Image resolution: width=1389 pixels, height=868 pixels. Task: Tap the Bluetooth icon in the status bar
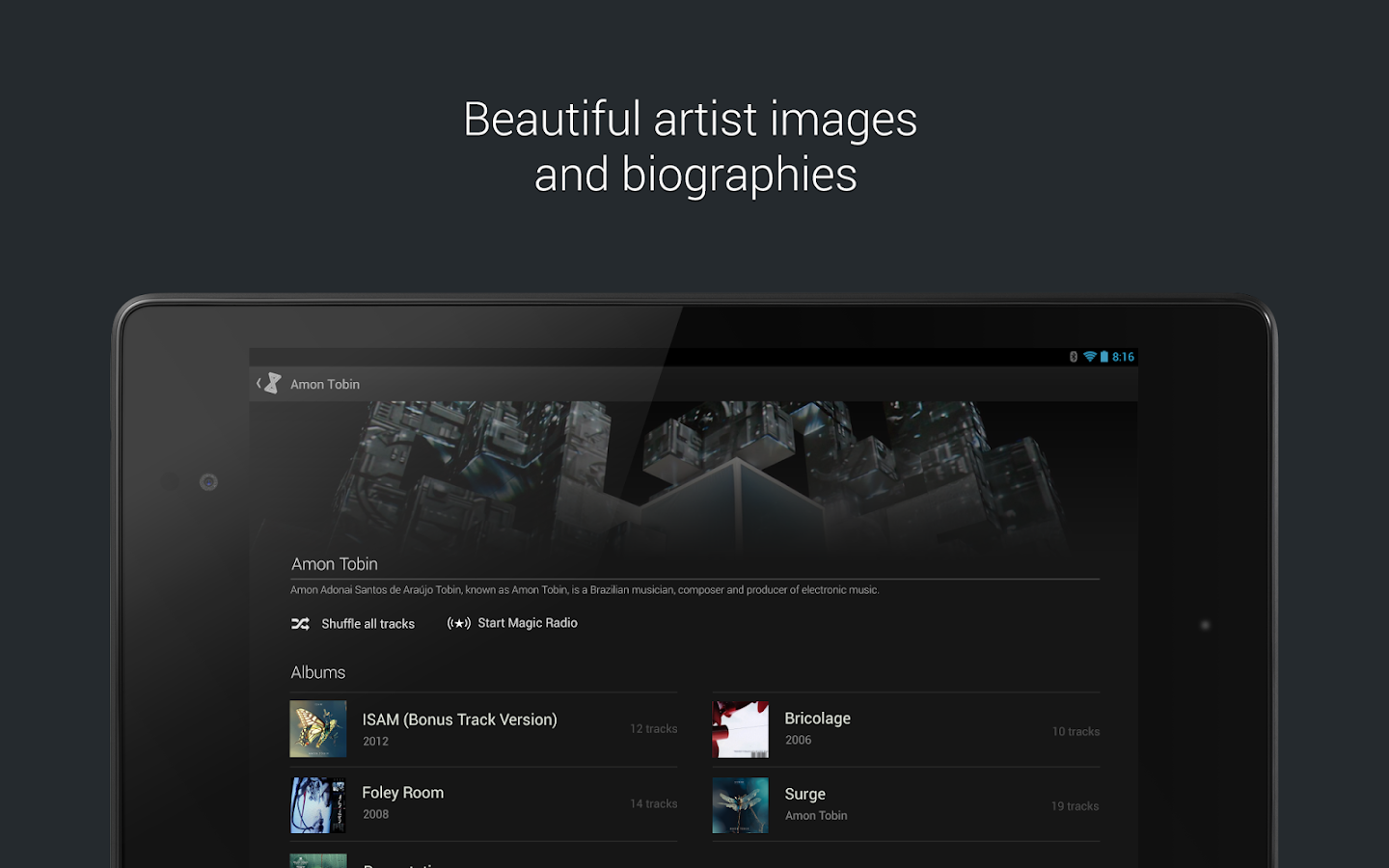click(1074, 356)
